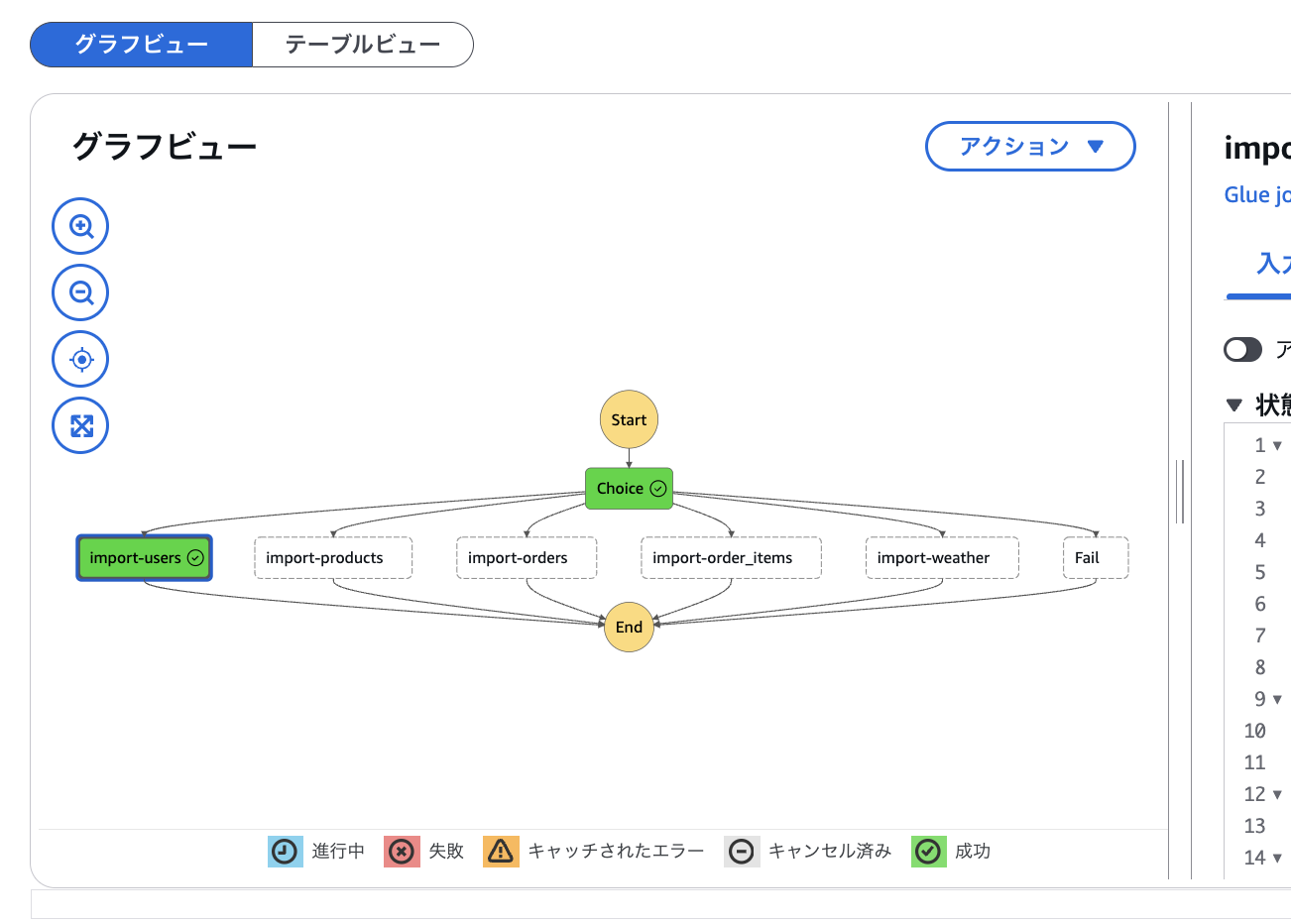Select the Start node
The width and height of the screenshot is (1291, 924).
pyautogui.click(x=629, y=419)
